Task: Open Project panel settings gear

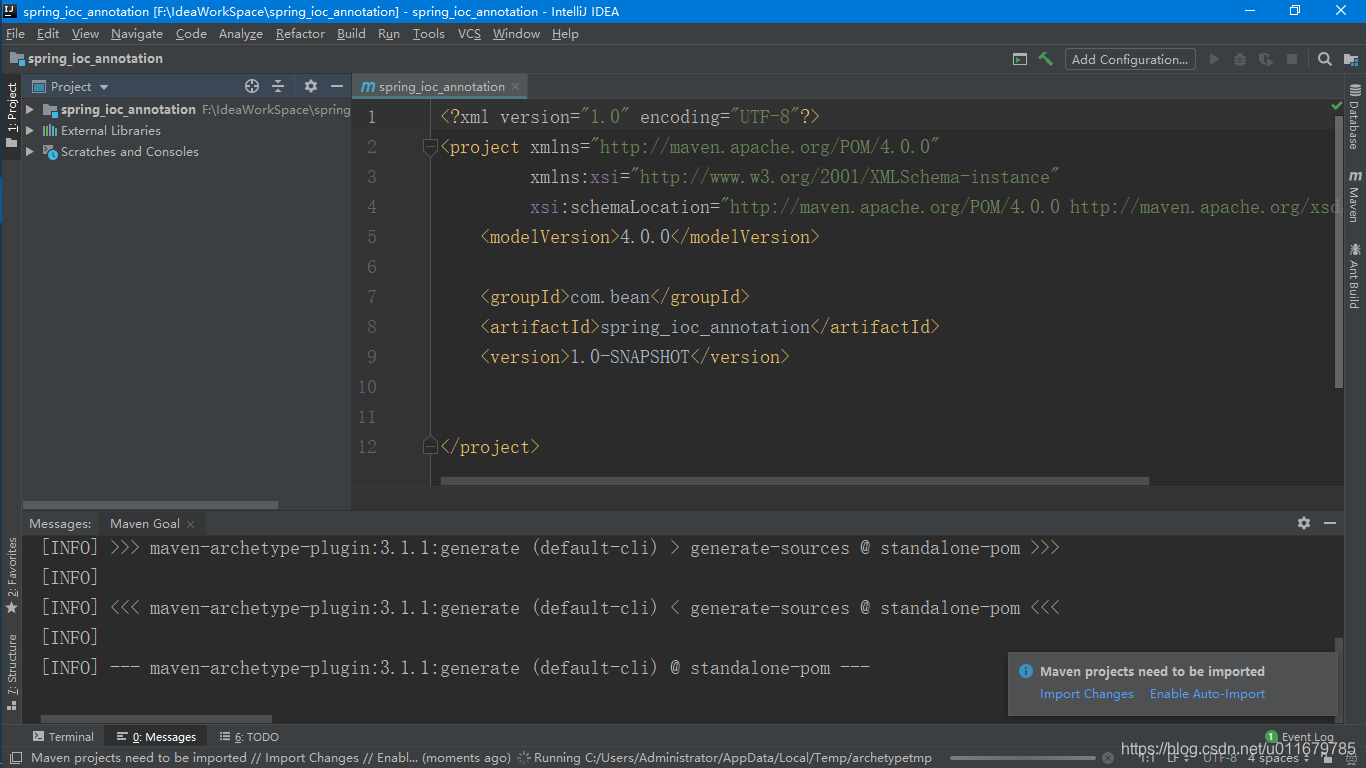Action: pyautogui.click(x=311, y=87)
